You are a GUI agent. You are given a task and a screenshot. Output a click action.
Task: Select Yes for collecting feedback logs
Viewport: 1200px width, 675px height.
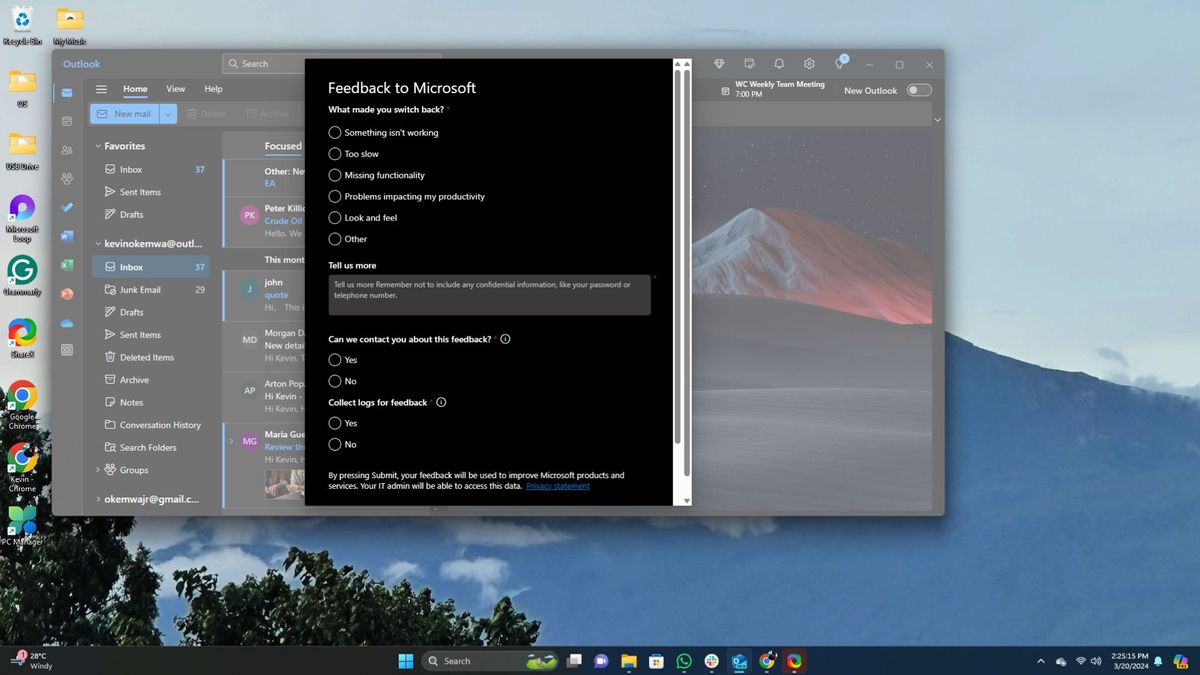(335, 423)
